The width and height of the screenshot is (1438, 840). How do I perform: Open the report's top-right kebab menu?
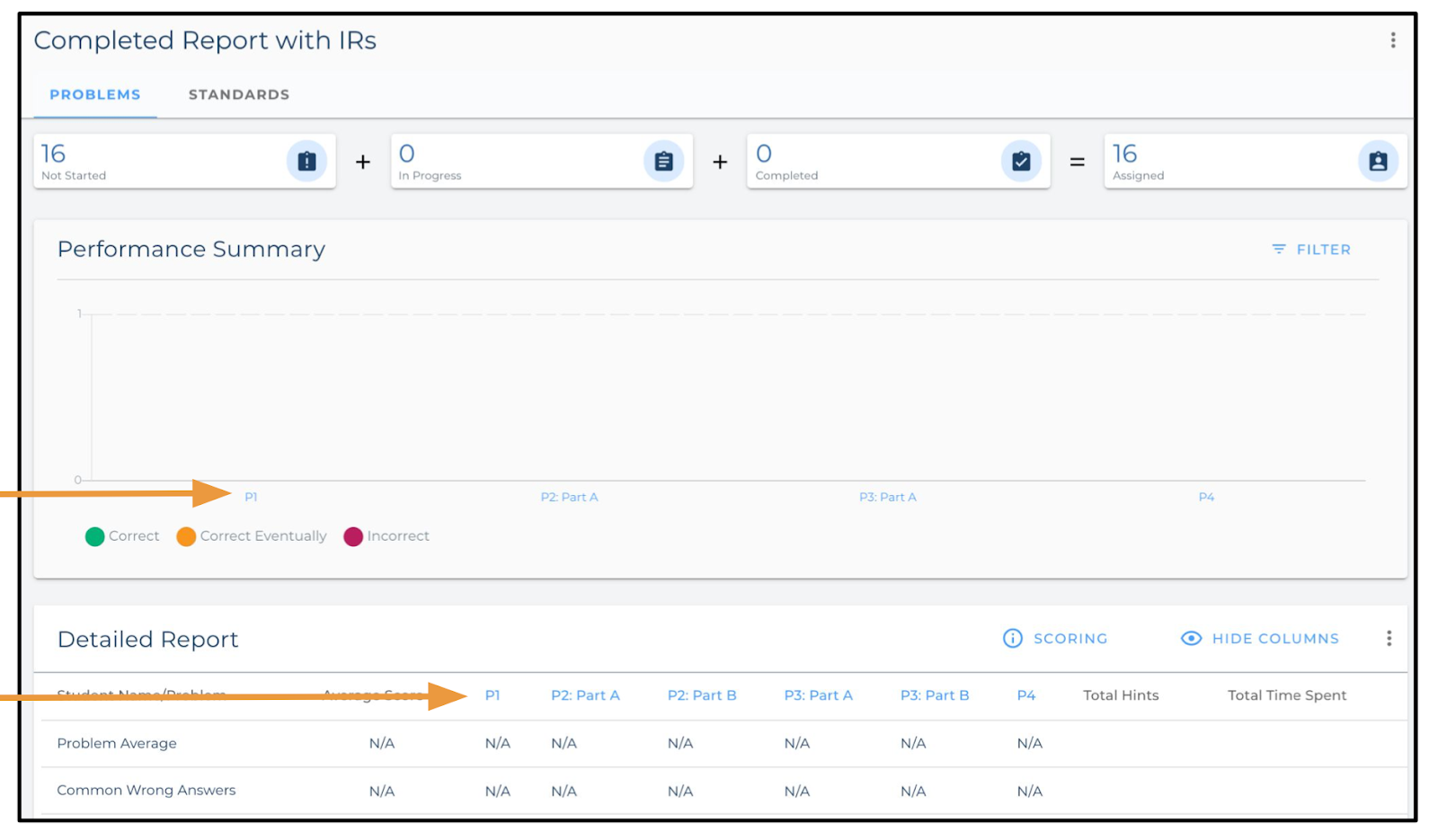(1393, 40)
